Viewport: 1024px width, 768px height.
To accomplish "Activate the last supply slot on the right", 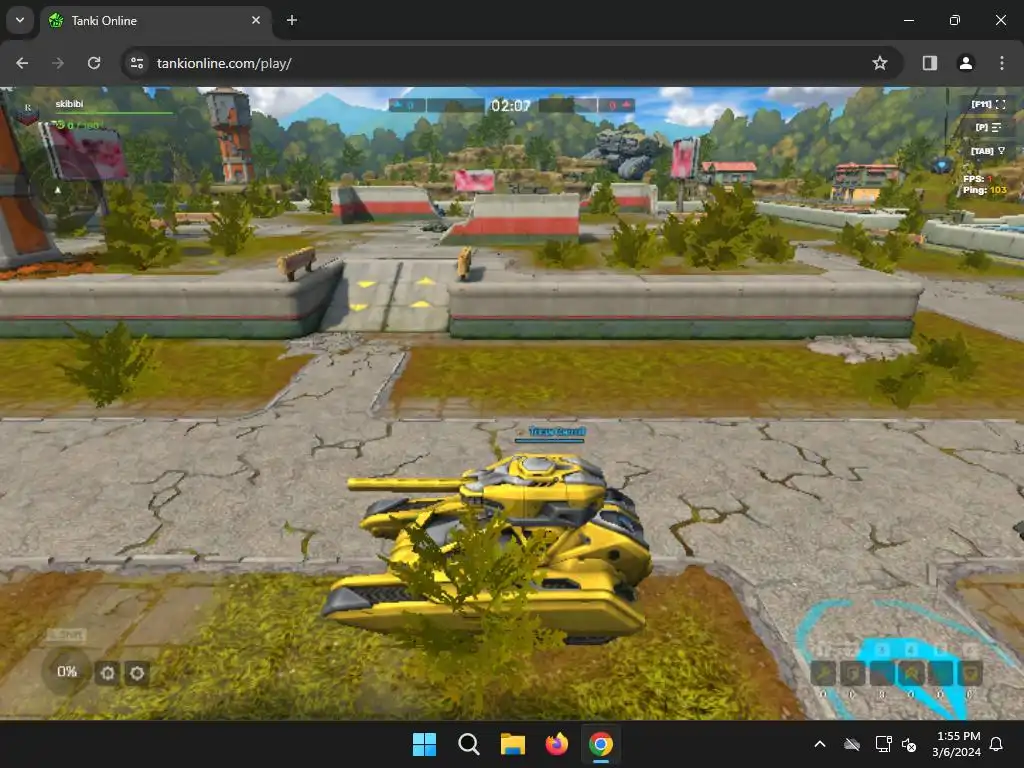I will click(x=970, y=673).
